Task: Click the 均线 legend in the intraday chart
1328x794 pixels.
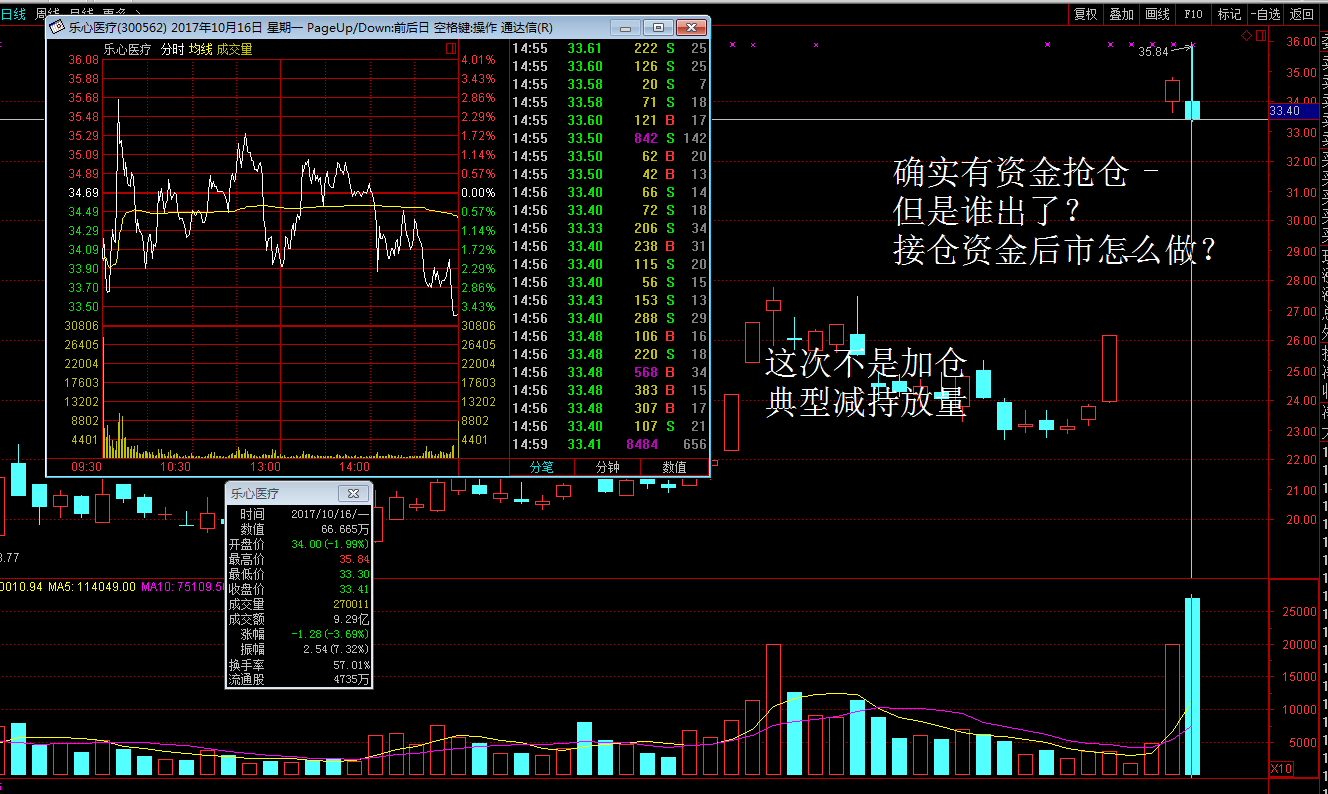Action: [200, 48]
